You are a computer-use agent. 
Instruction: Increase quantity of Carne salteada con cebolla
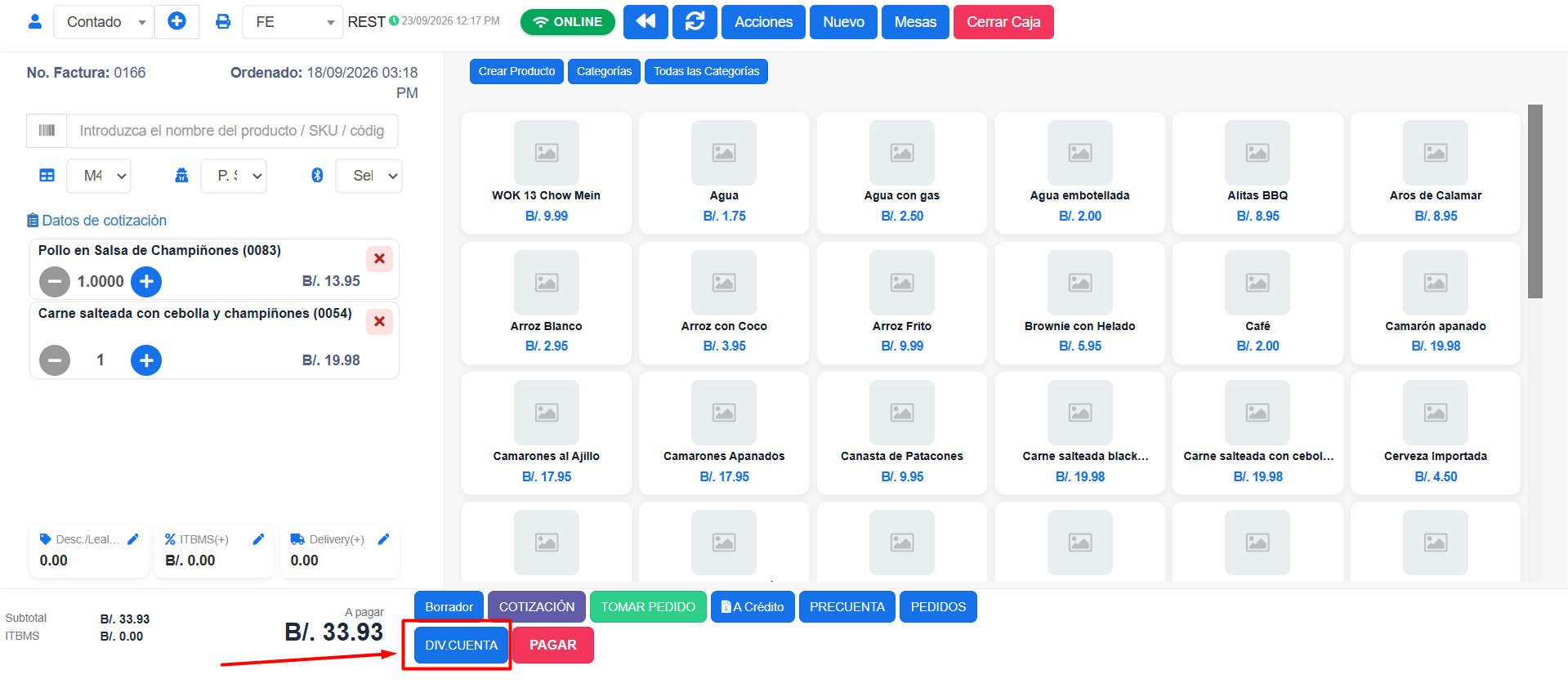(x=146, y=360)
